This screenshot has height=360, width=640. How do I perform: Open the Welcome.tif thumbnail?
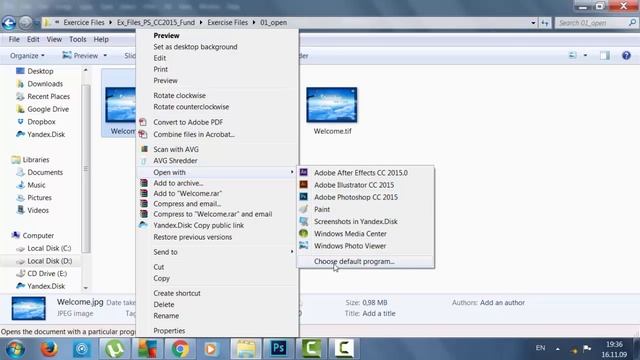tap(332, 105)
